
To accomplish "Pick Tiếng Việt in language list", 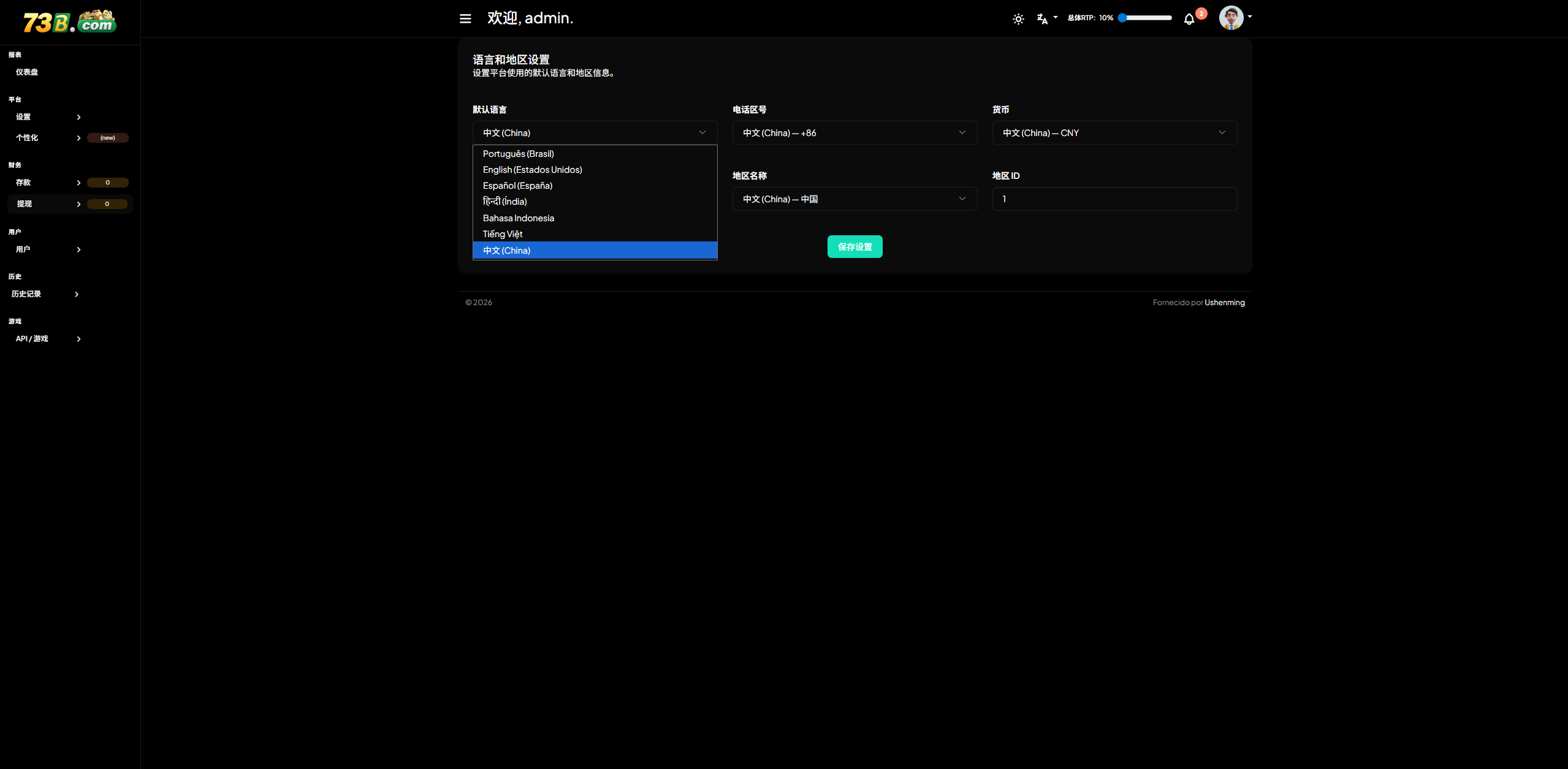I will coord(503,234).
